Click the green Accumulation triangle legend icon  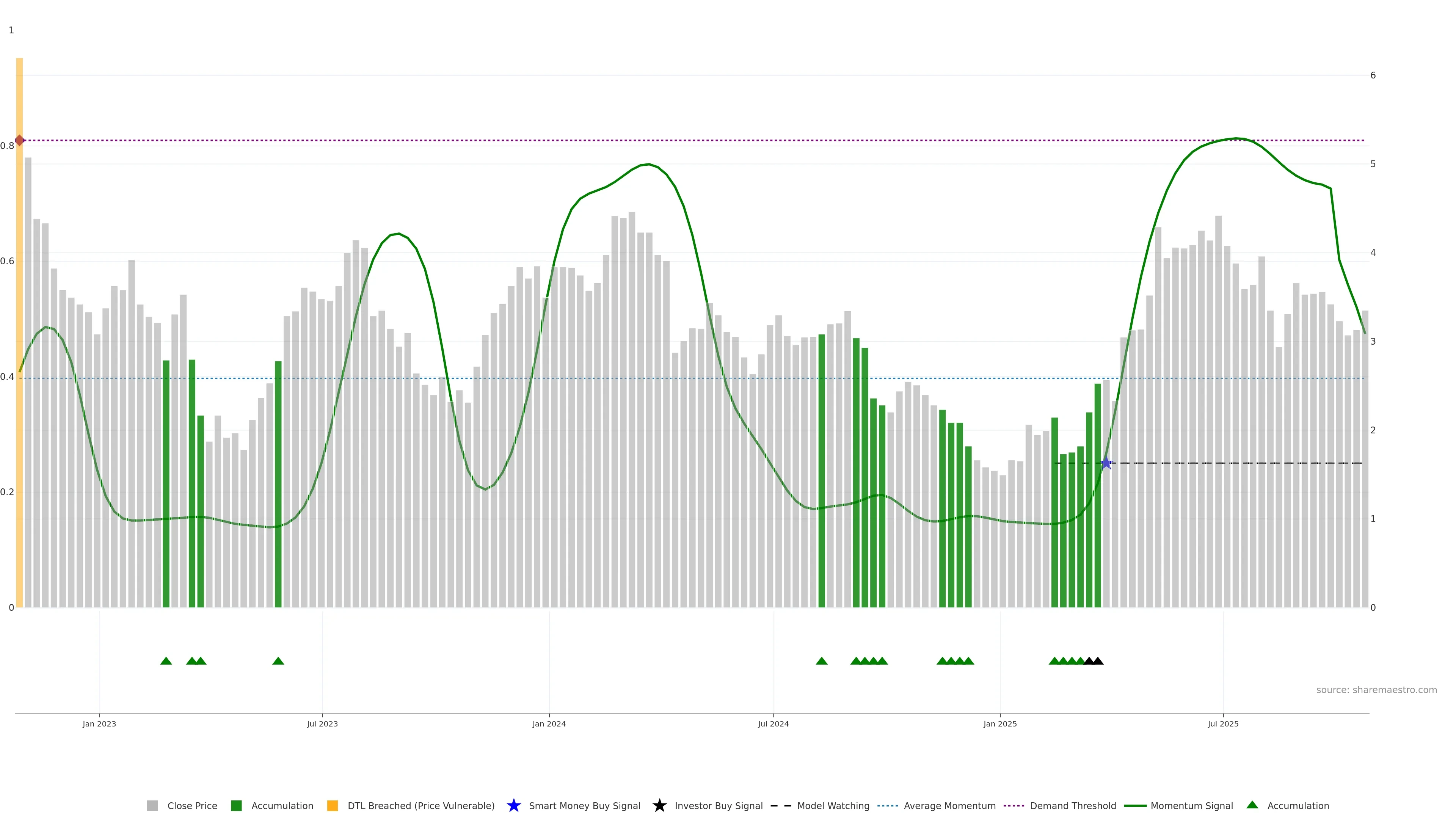1252,805
